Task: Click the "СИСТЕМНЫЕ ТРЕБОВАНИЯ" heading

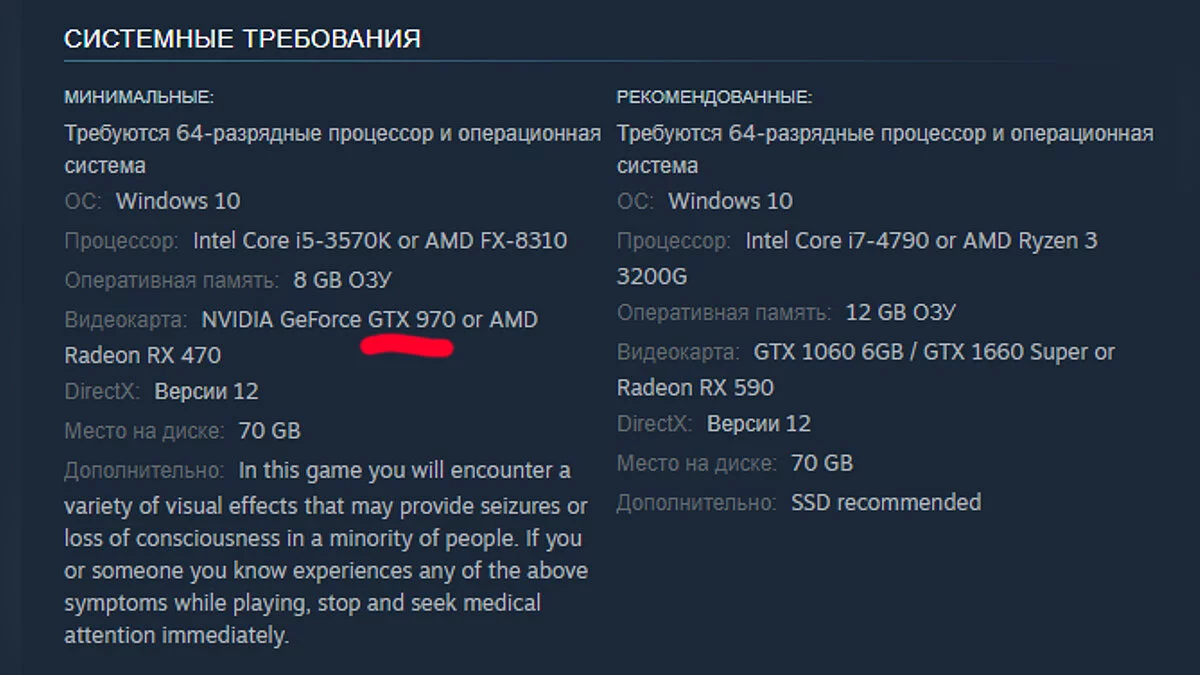Action: coord(242,39)
